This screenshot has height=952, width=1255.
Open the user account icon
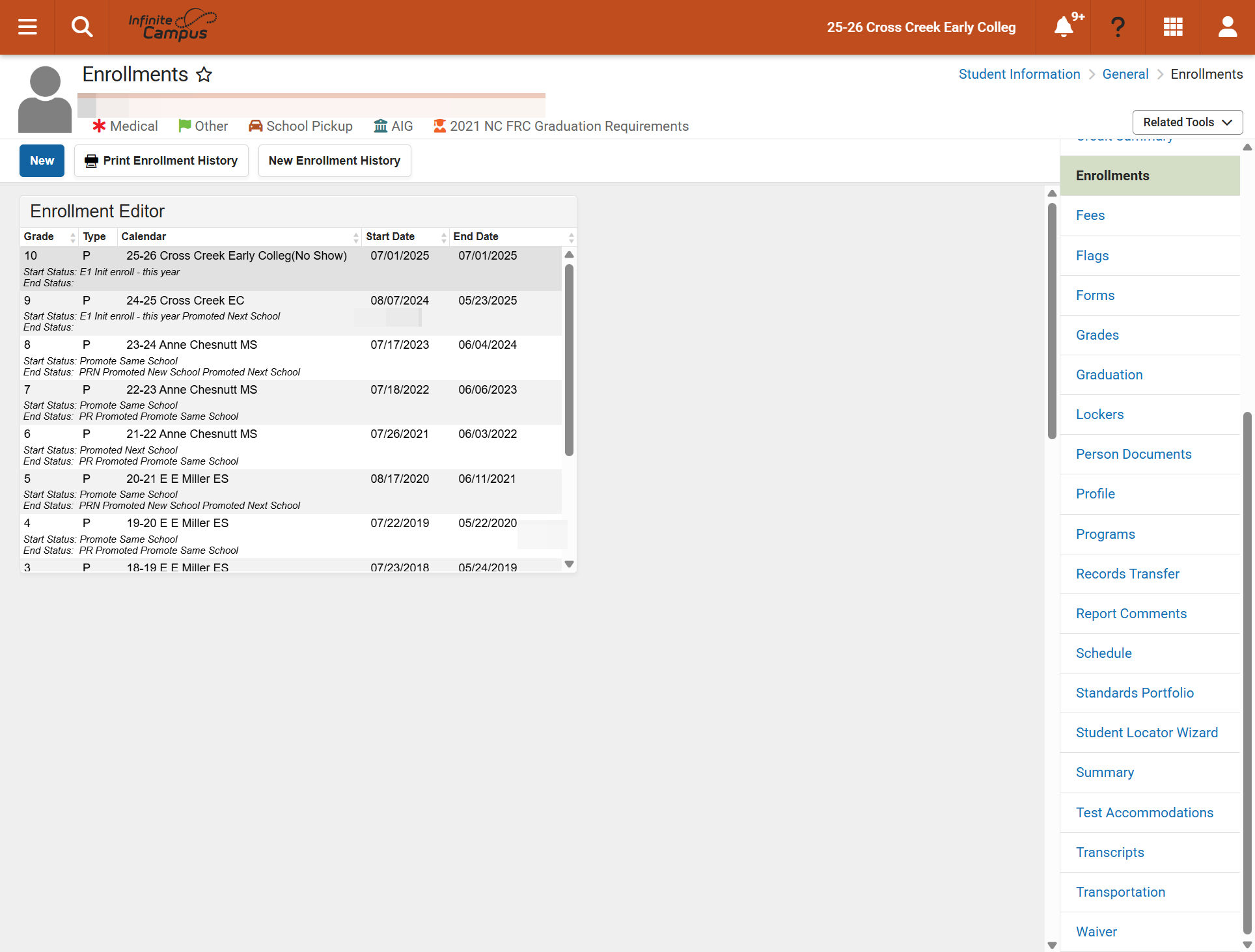point(1228,27)
